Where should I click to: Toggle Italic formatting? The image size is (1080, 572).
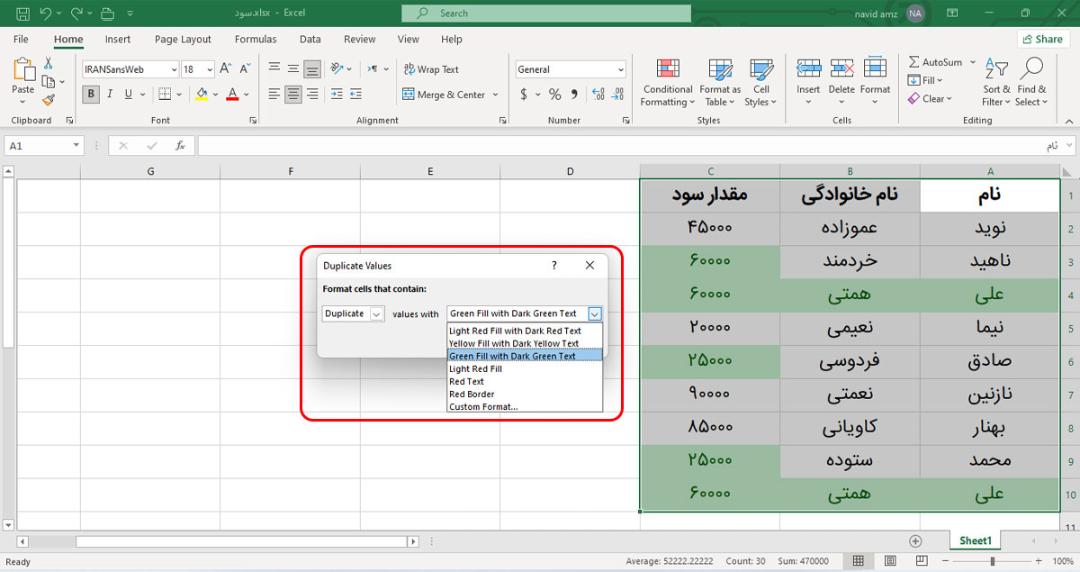110,94
